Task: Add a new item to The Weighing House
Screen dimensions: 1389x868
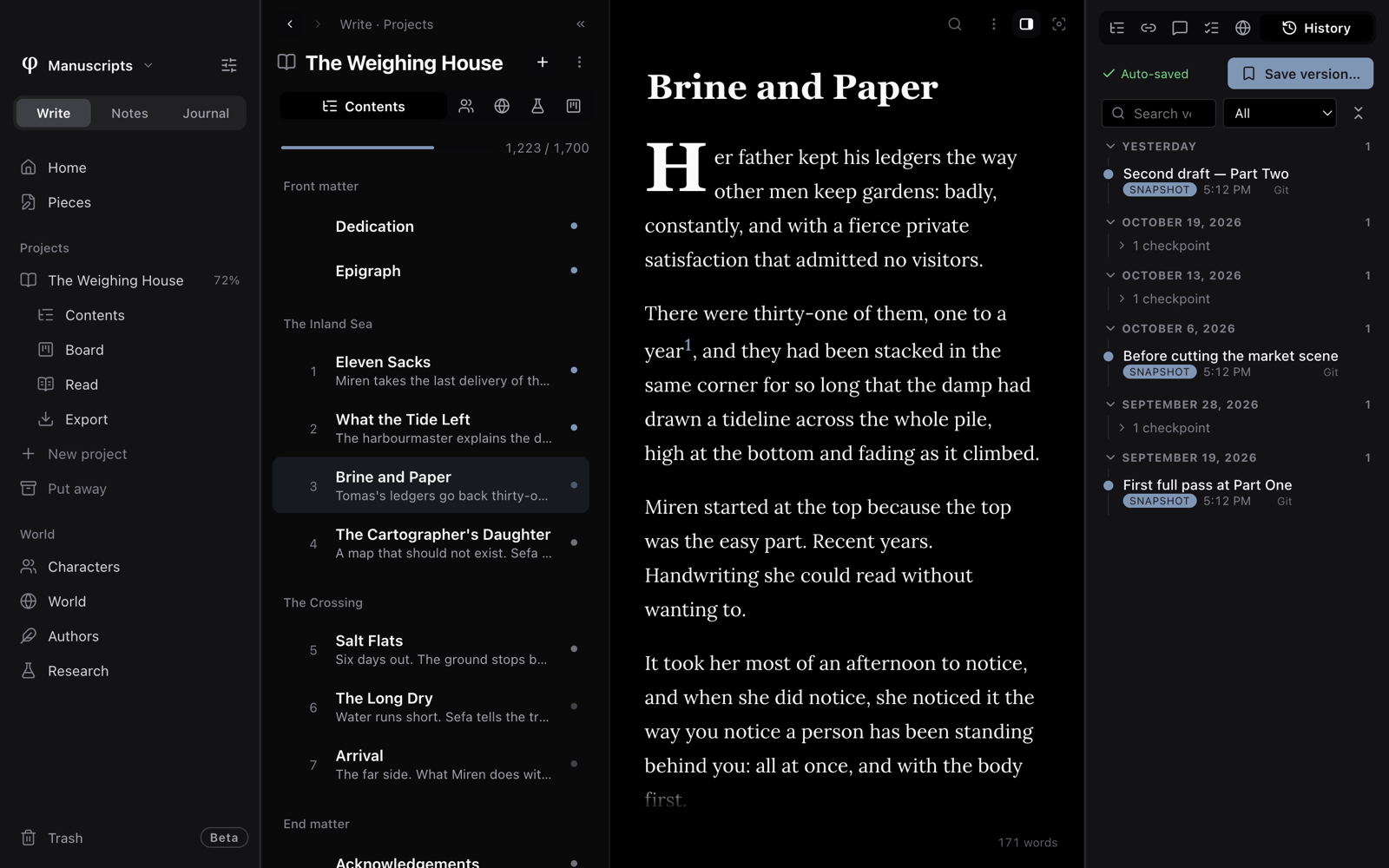Action: 543,62
